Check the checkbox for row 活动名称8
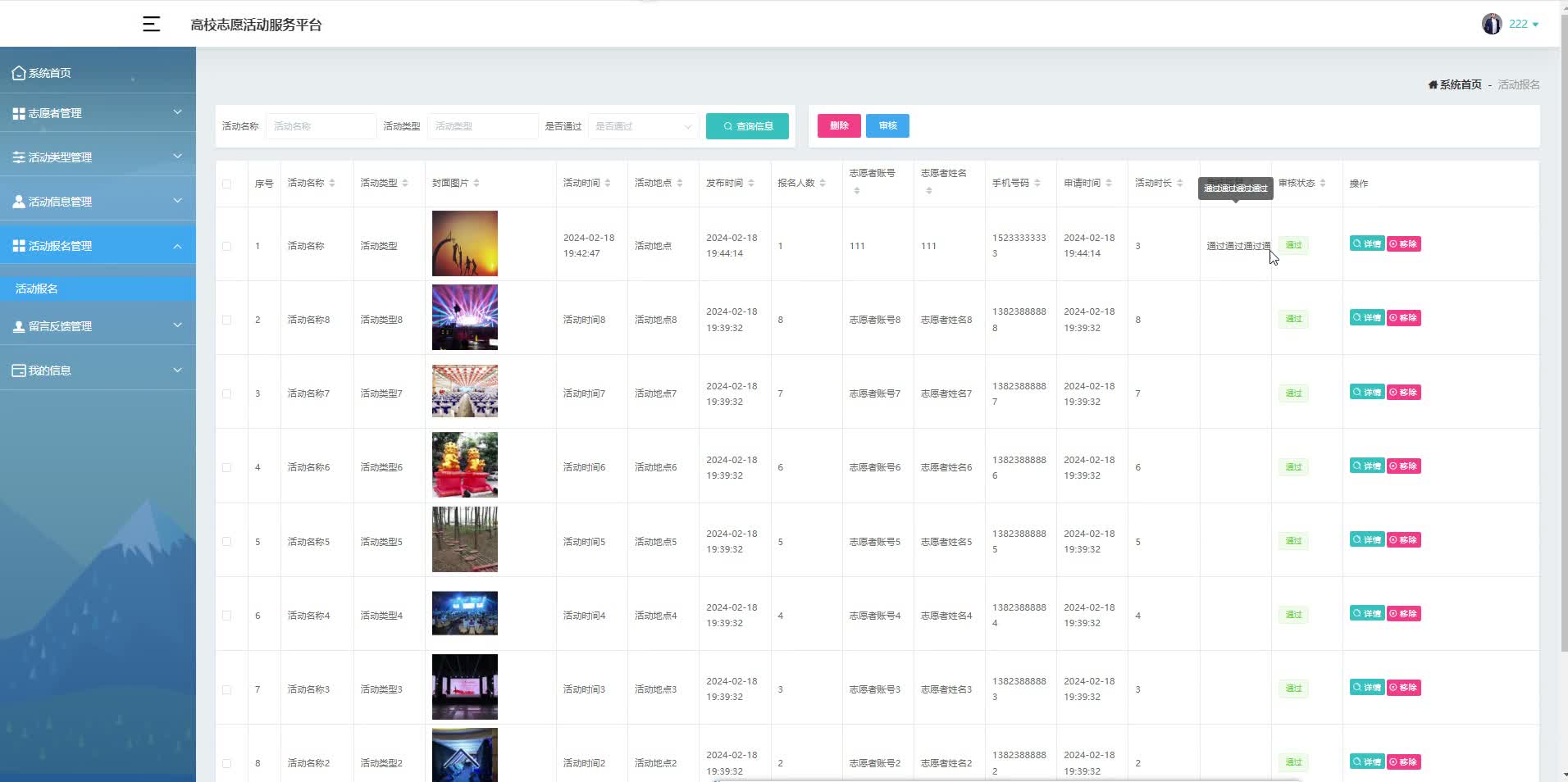The width and height of the screenshot is (1568, 782). [x=227, y=320]
